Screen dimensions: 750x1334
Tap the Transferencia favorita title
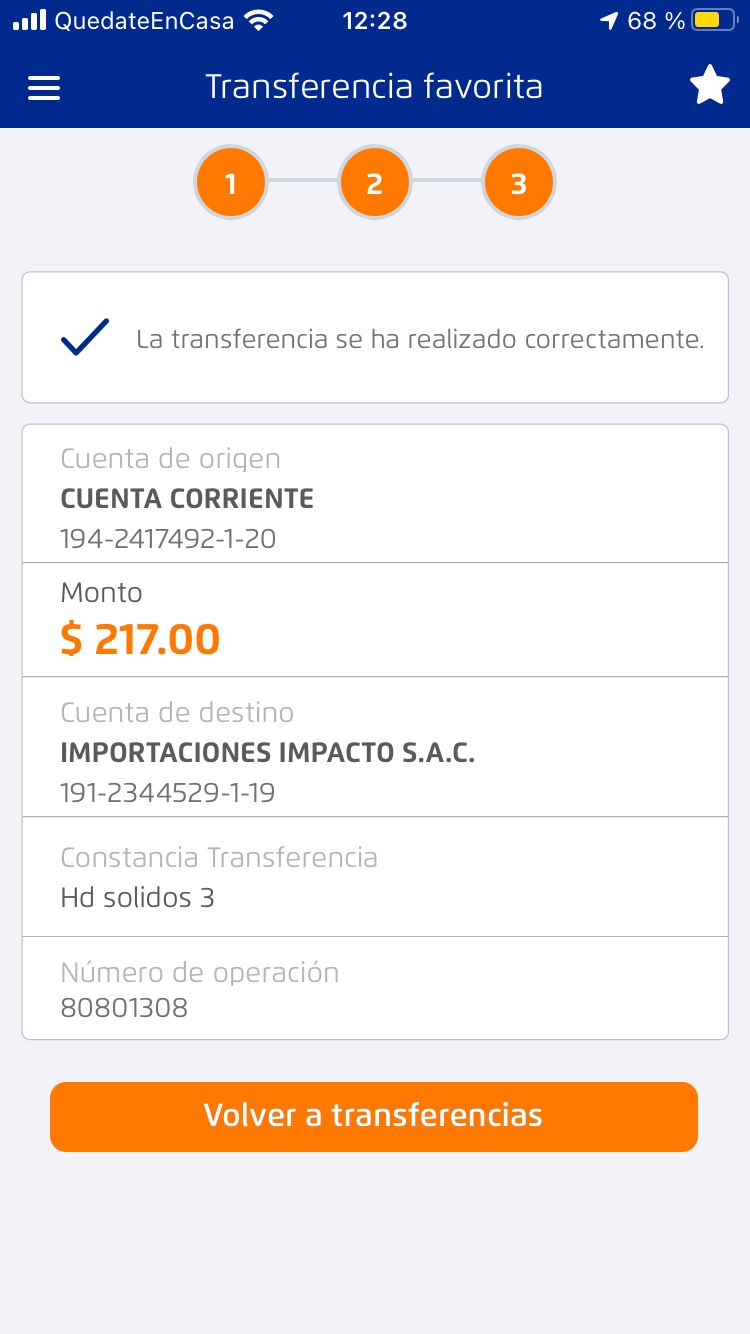pos(374,87)
